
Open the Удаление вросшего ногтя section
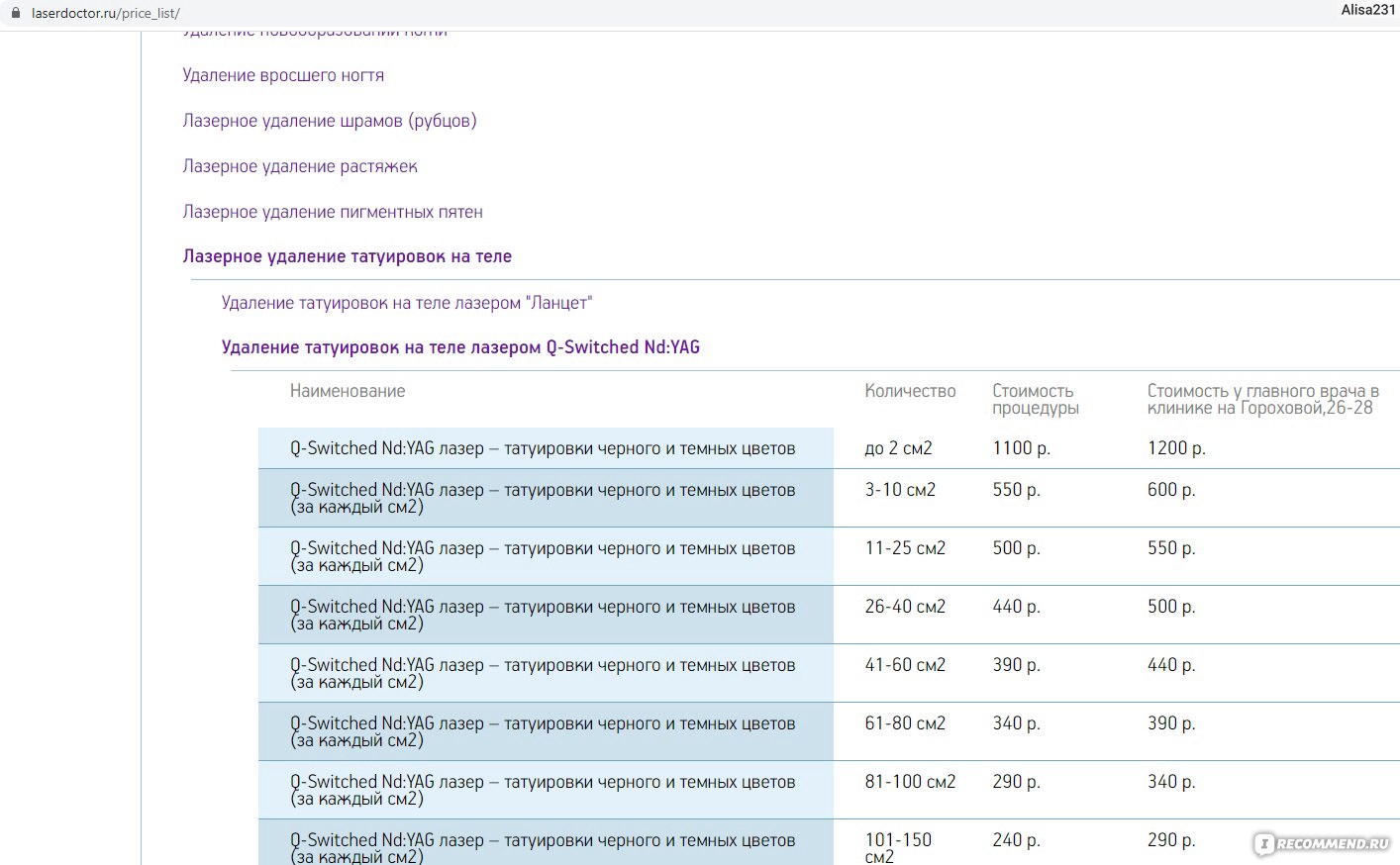[283, 75]
